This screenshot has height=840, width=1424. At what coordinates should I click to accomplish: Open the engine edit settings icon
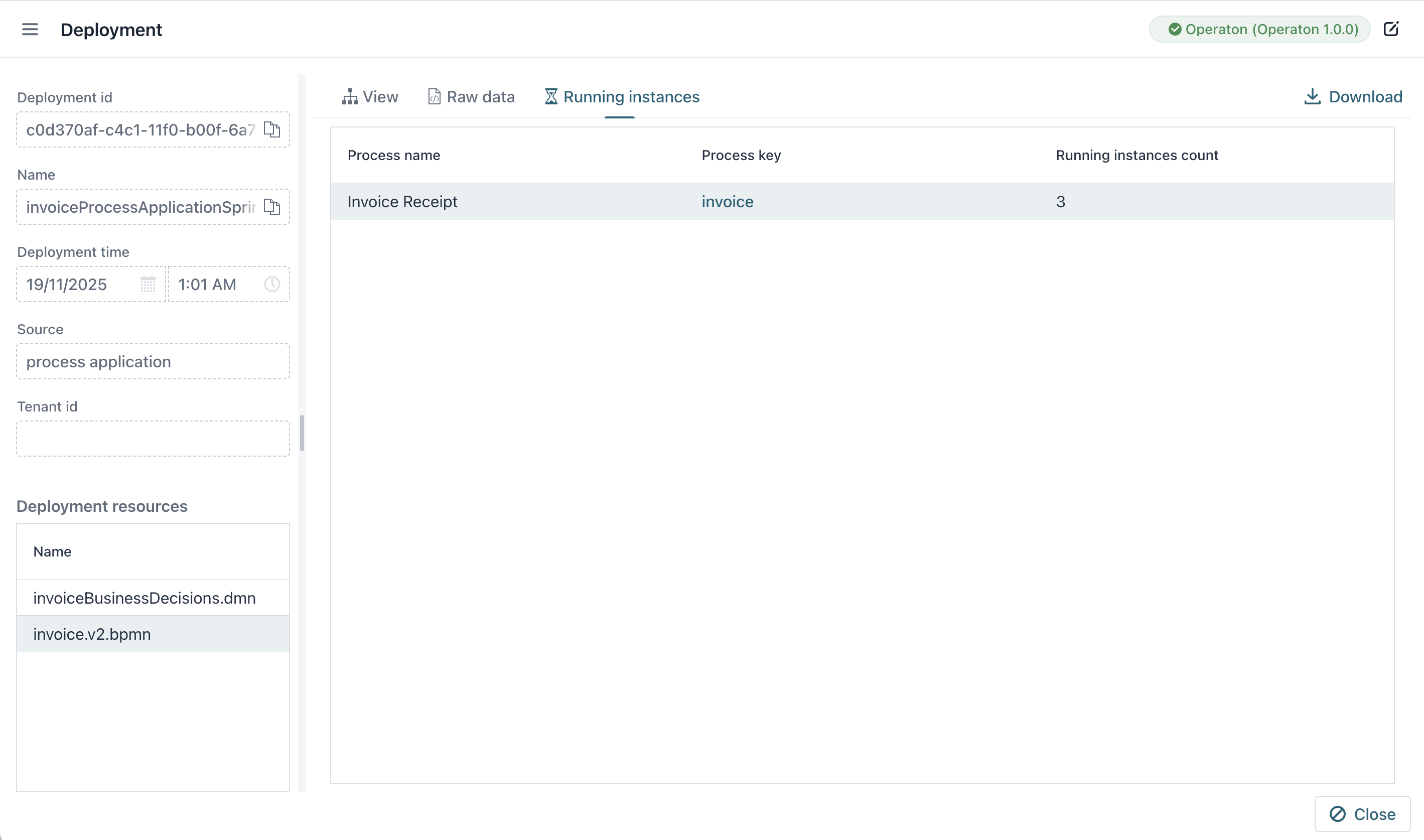1392,29
